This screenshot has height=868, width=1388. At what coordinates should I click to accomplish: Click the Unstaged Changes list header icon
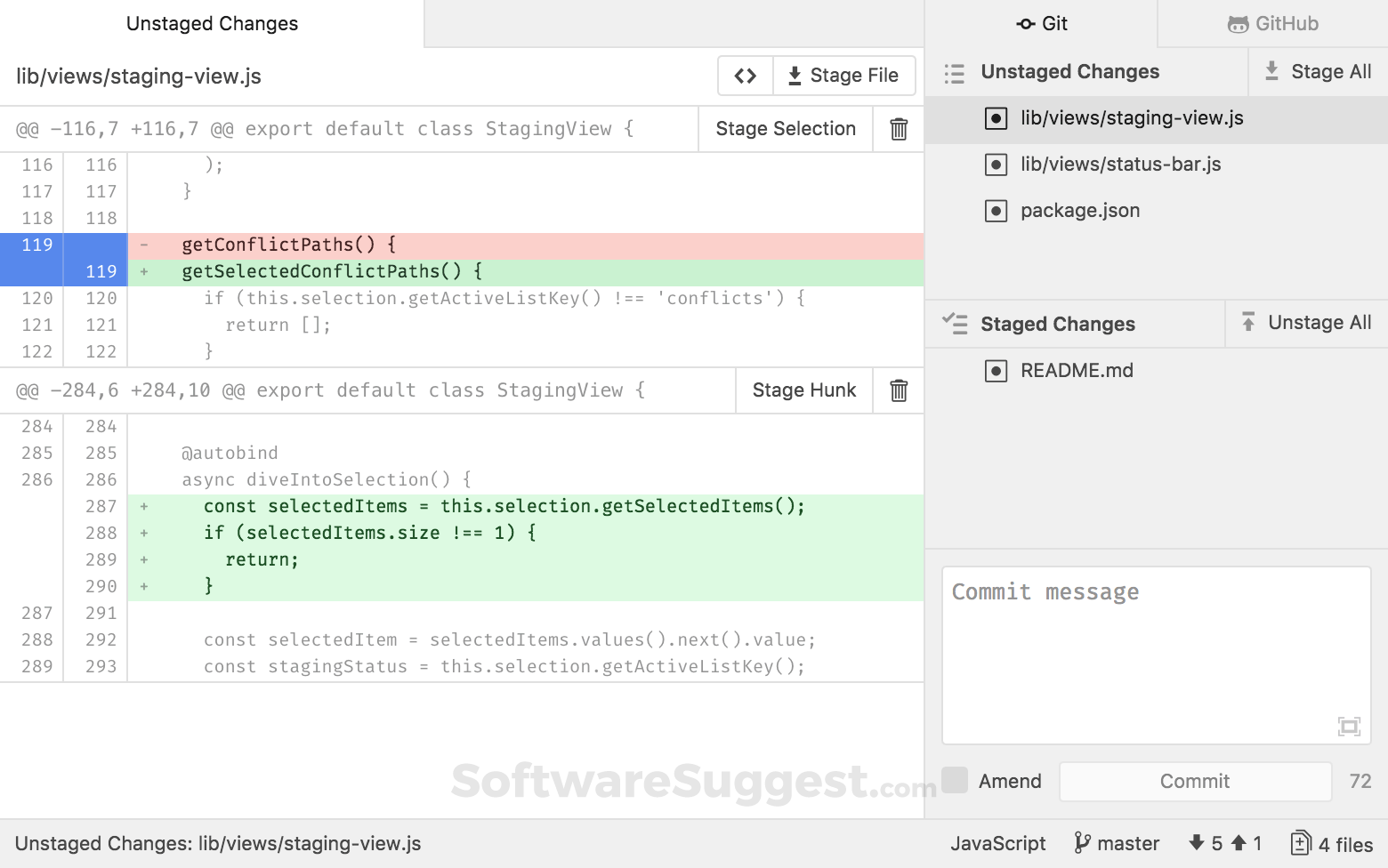point(954,73)
